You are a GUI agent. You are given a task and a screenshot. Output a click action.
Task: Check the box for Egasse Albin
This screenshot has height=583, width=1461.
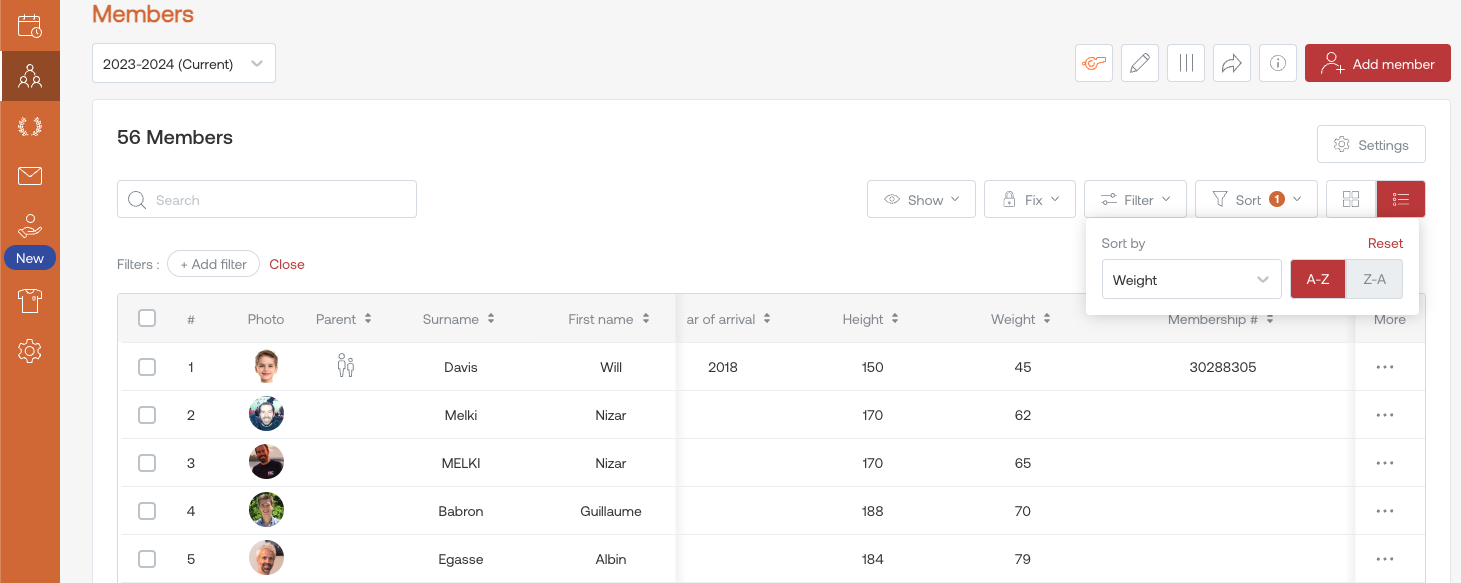point(147,559)
